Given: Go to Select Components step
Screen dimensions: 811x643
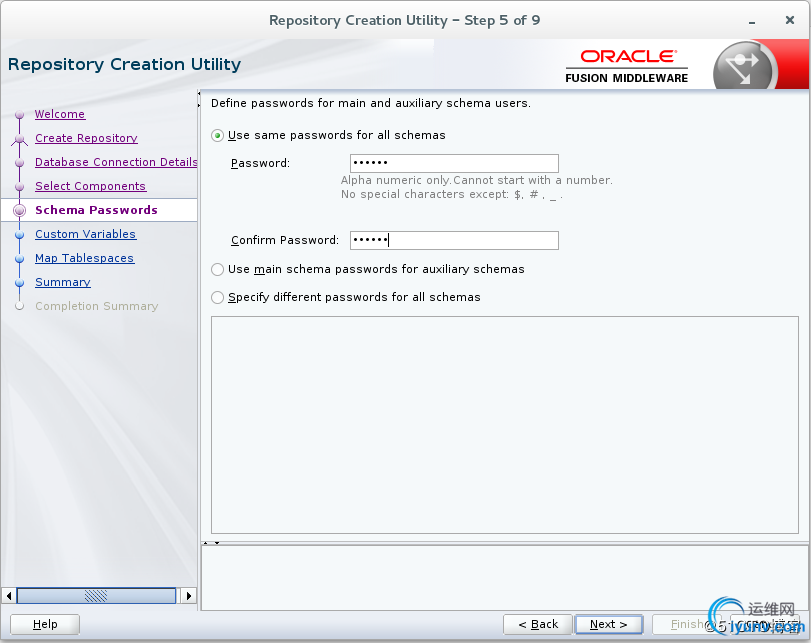Looking at the screenshot, I should click(x=91, y=186).
